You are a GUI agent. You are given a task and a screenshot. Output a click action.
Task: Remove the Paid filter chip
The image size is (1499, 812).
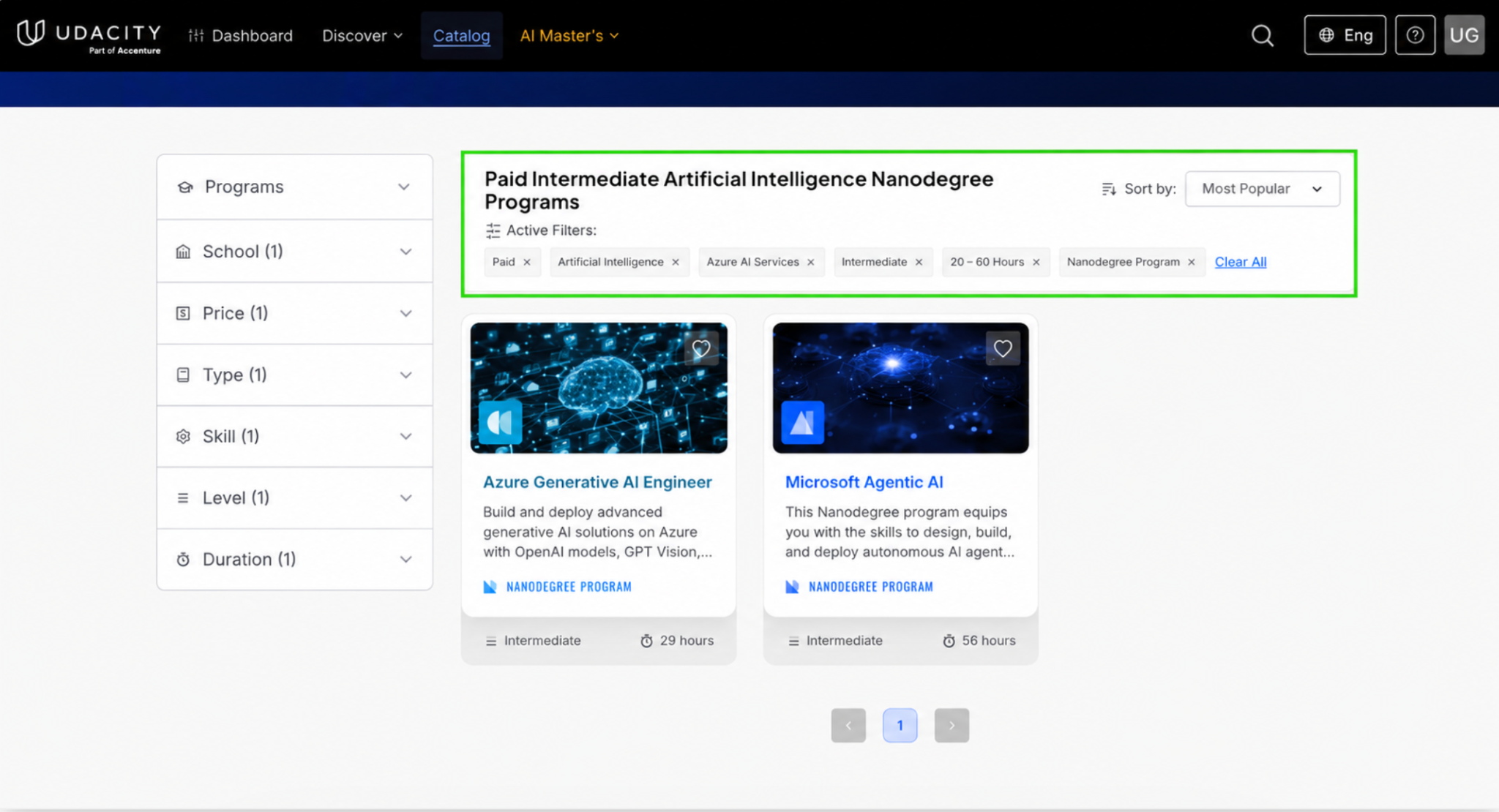(527, 262)
